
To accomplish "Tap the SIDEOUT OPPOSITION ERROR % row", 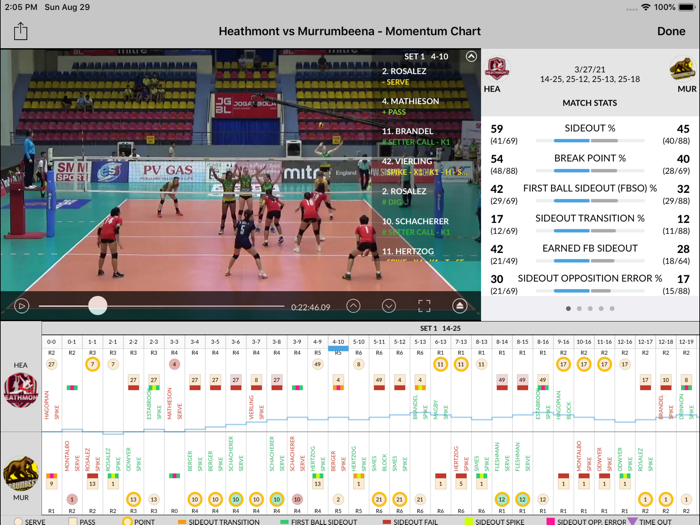I will [x=590, y=283].
